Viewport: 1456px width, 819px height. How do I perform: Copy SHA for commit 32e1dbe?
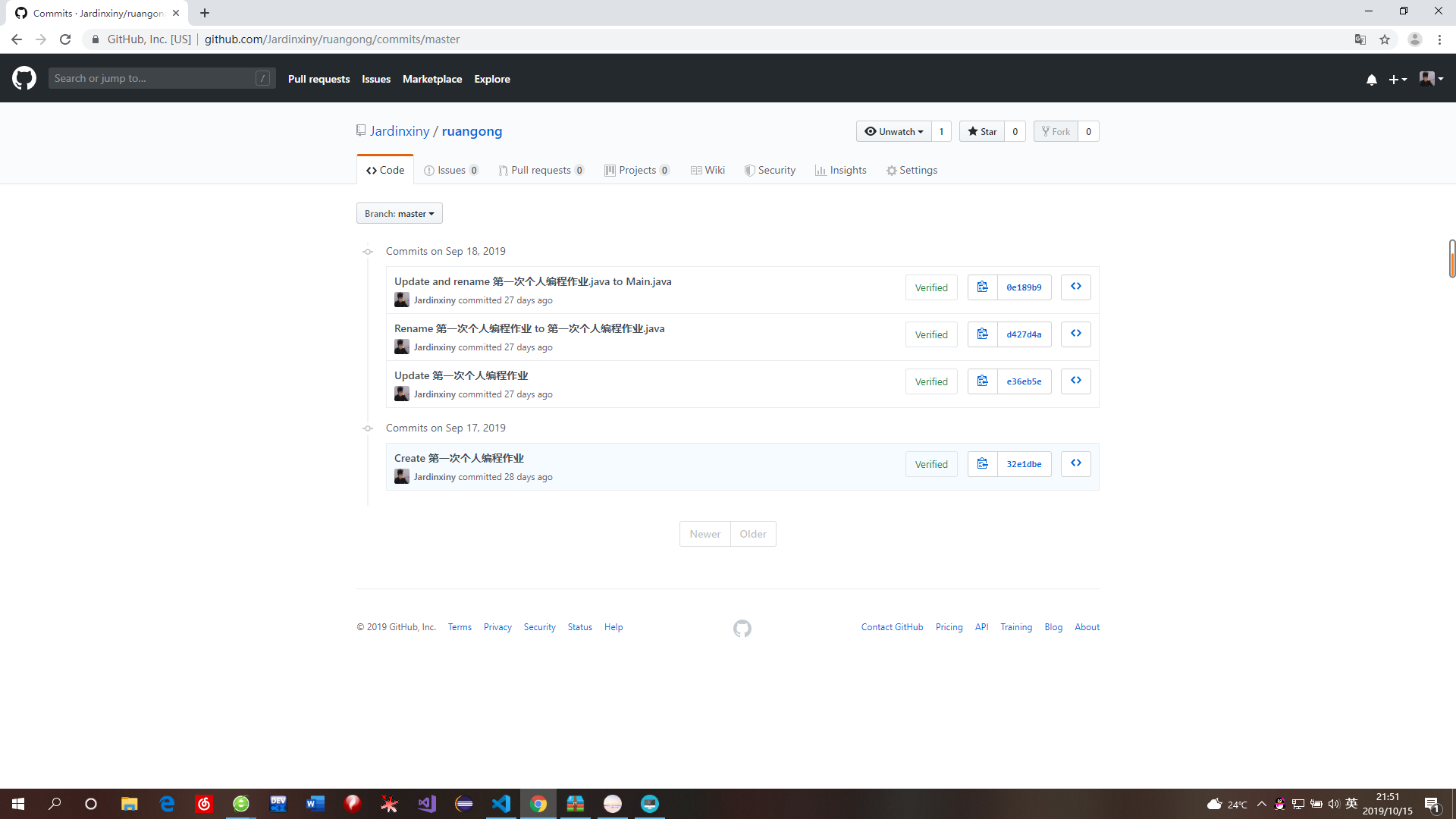point(982,464)
